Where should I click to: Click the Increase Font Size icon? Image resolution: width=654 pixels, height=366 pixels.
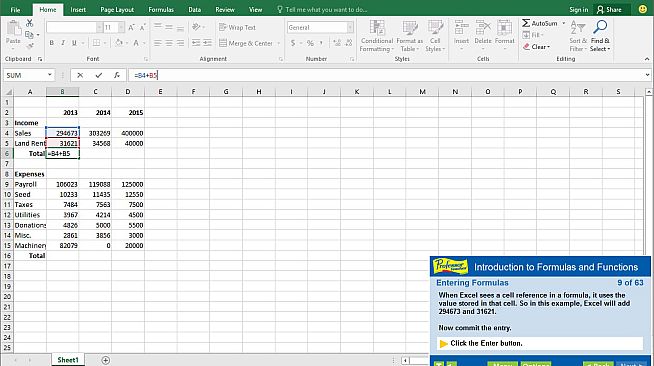coord(131,28)
